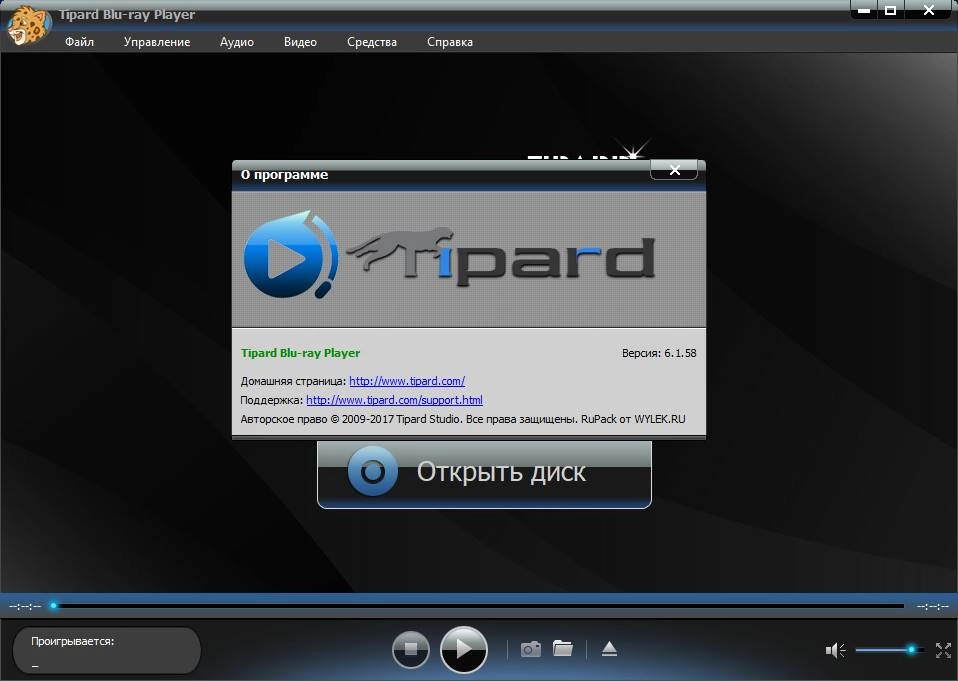Click the Авторское право copyright line

point(463,419)
